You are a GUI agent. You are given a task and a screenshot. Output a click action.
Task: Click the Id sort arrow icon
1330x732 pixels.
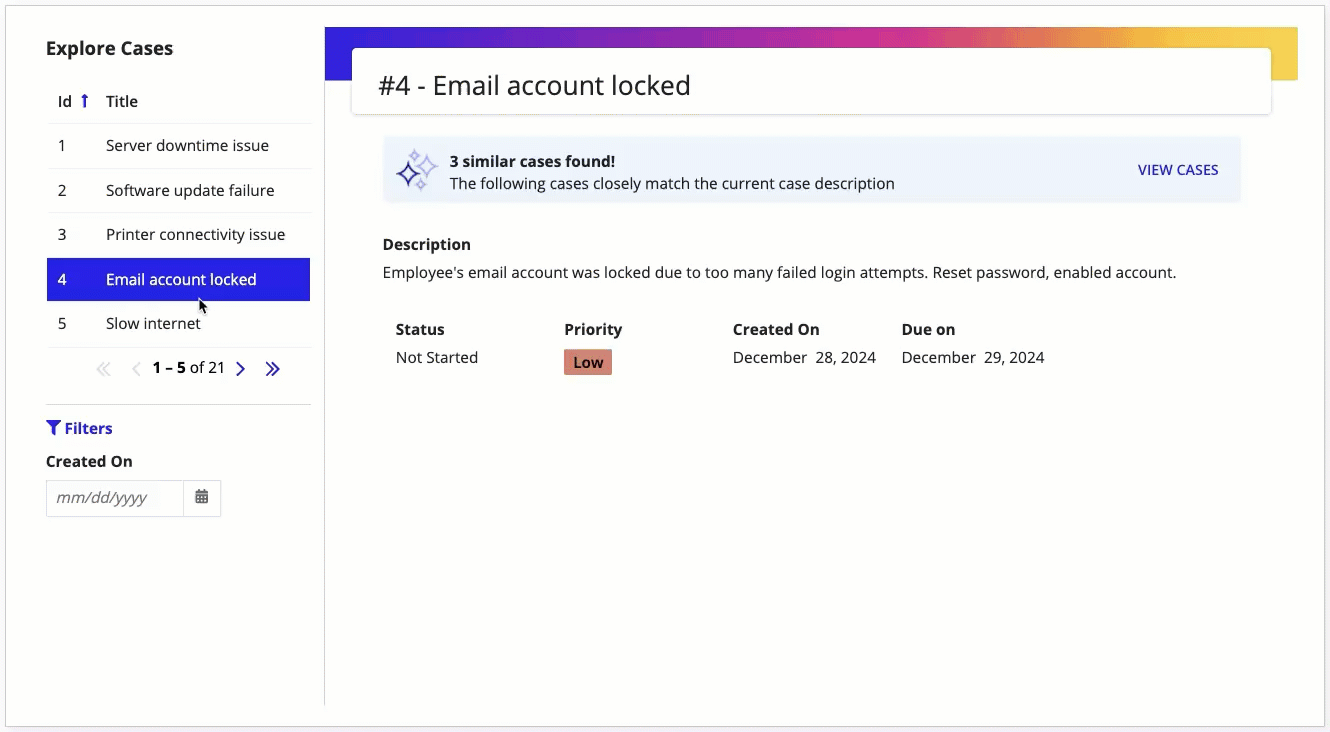pyautogui.click(x=85, y=101)
